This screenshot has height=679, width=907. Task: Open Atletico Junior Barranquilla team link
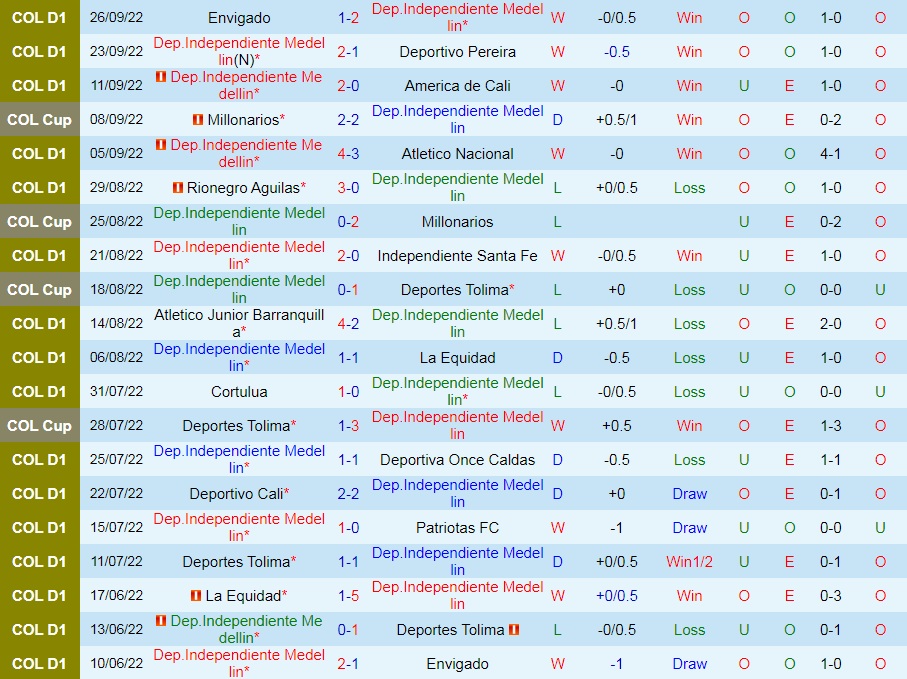pyautogui.click(x=239, y=323)
